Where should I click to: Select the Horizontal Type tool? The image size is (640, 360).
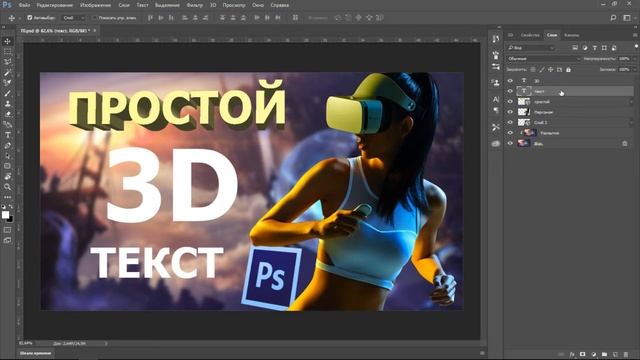pos(7,135)
